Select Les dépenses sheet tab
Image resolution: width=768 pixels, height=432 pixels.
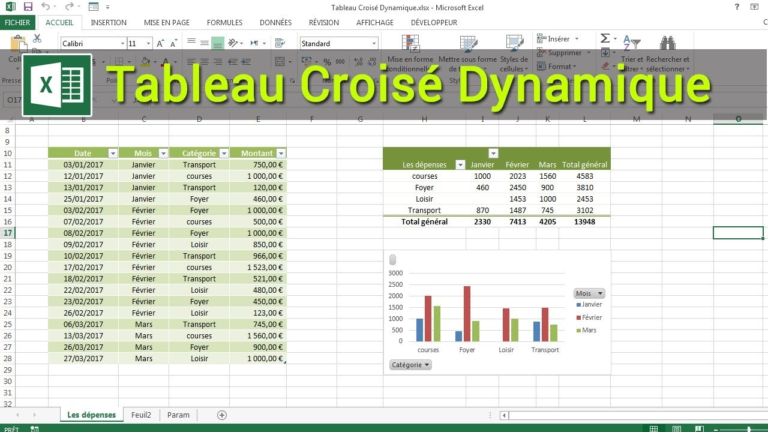point(92,415)
